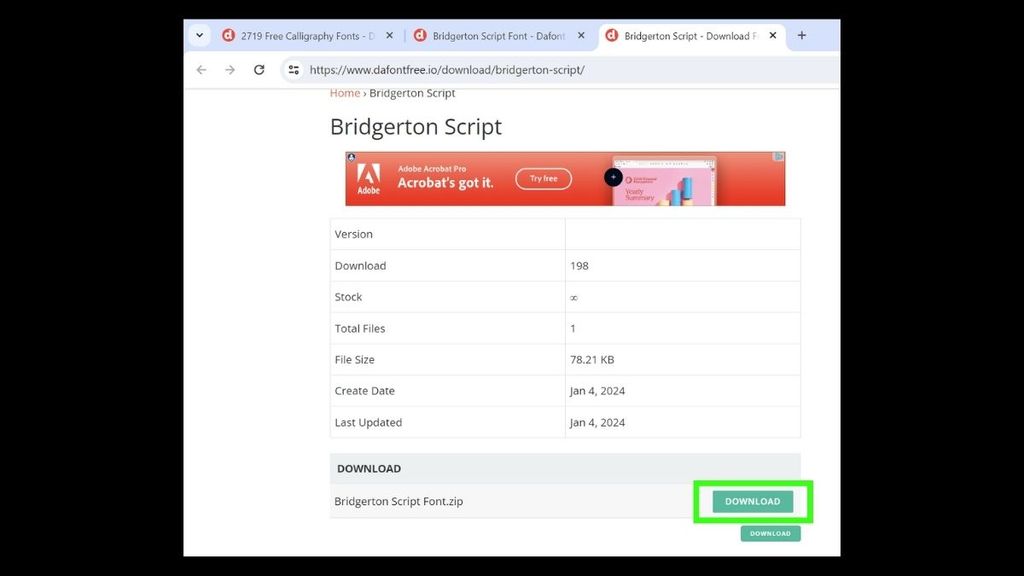1024x576 pixels.
Task: Click the Adobe logo in the banner
Action: [369, 179]
